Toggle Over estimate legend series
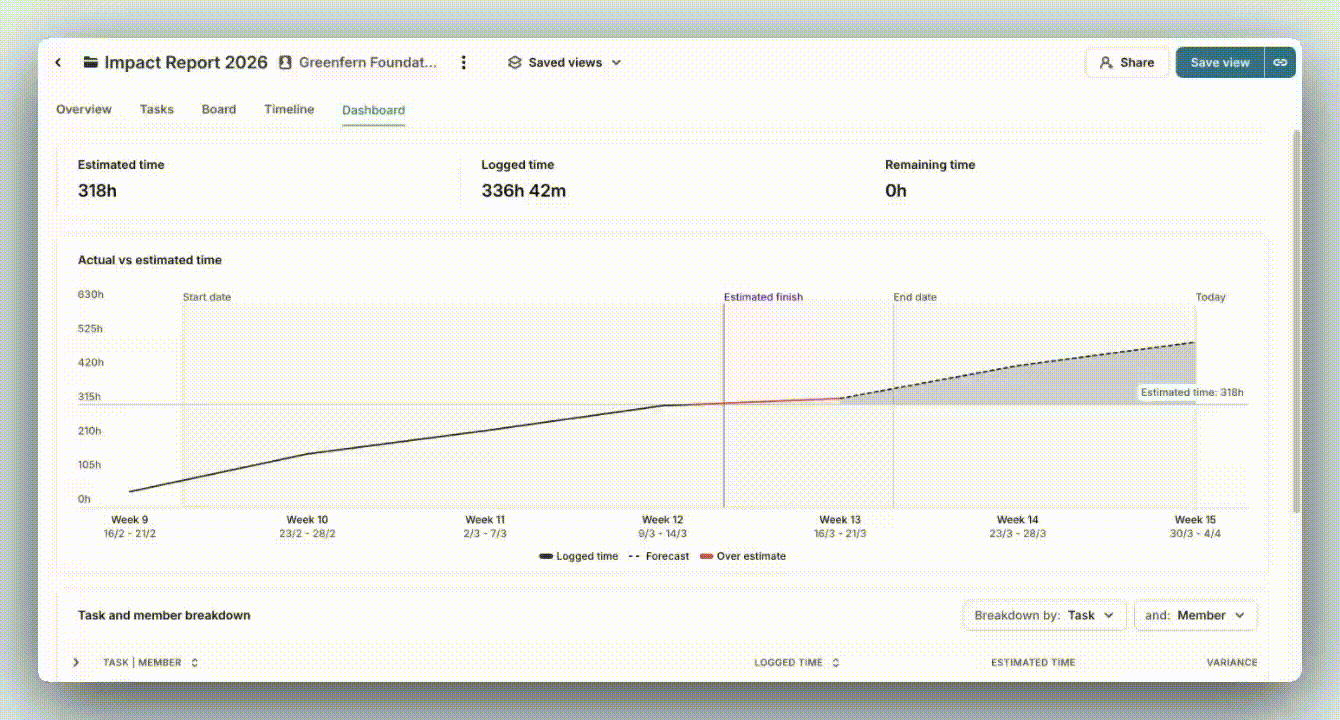Viewport: 1340px width, 720px height. click(743, 556)
